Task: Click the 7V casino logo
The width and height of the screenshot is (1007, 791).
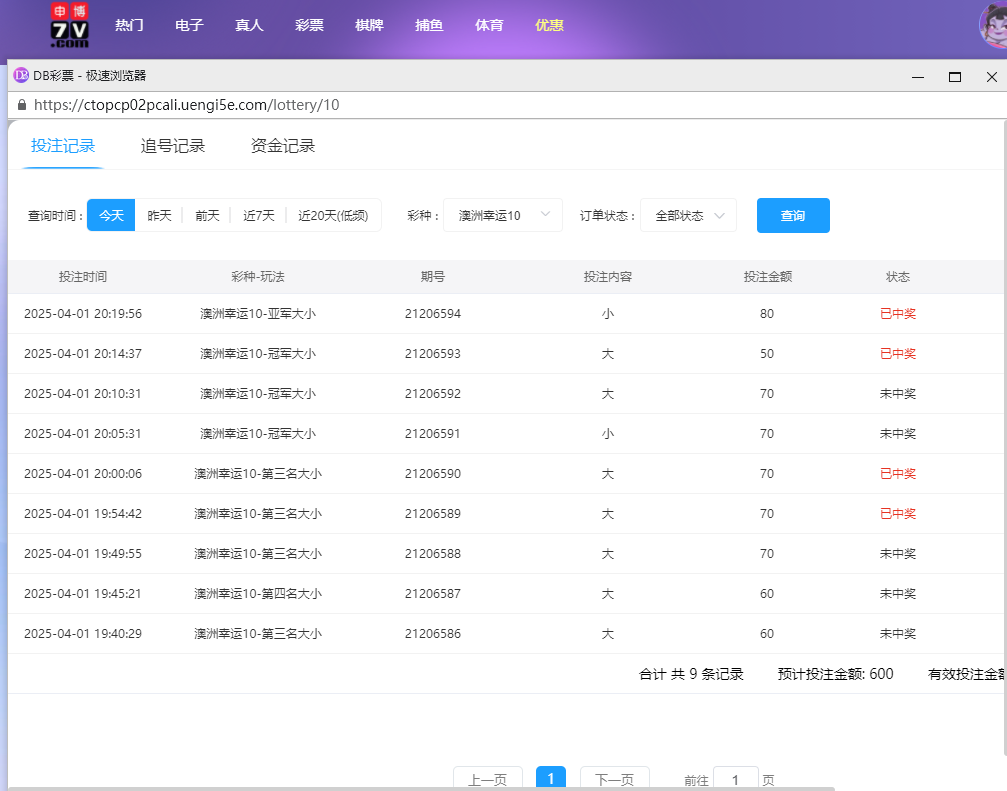Action: pyautogui.click(x=69, y=25)
